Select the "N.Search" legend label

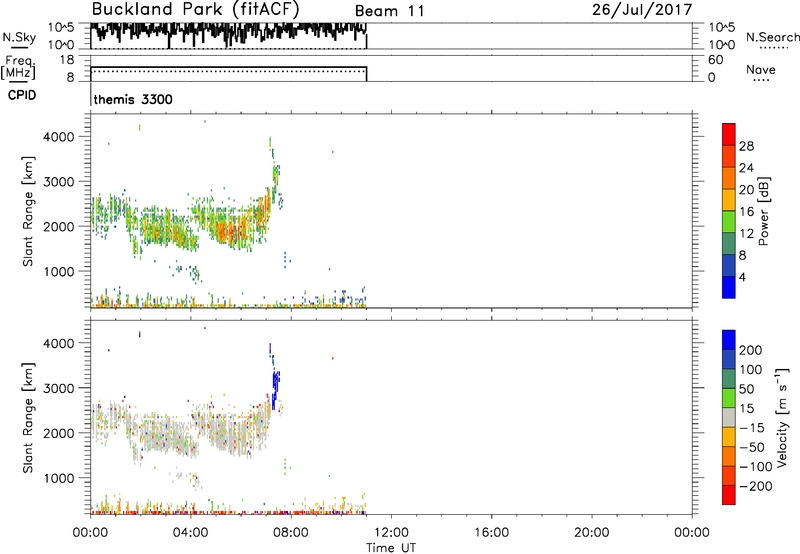pyautogui.click(x=772, y=37)
